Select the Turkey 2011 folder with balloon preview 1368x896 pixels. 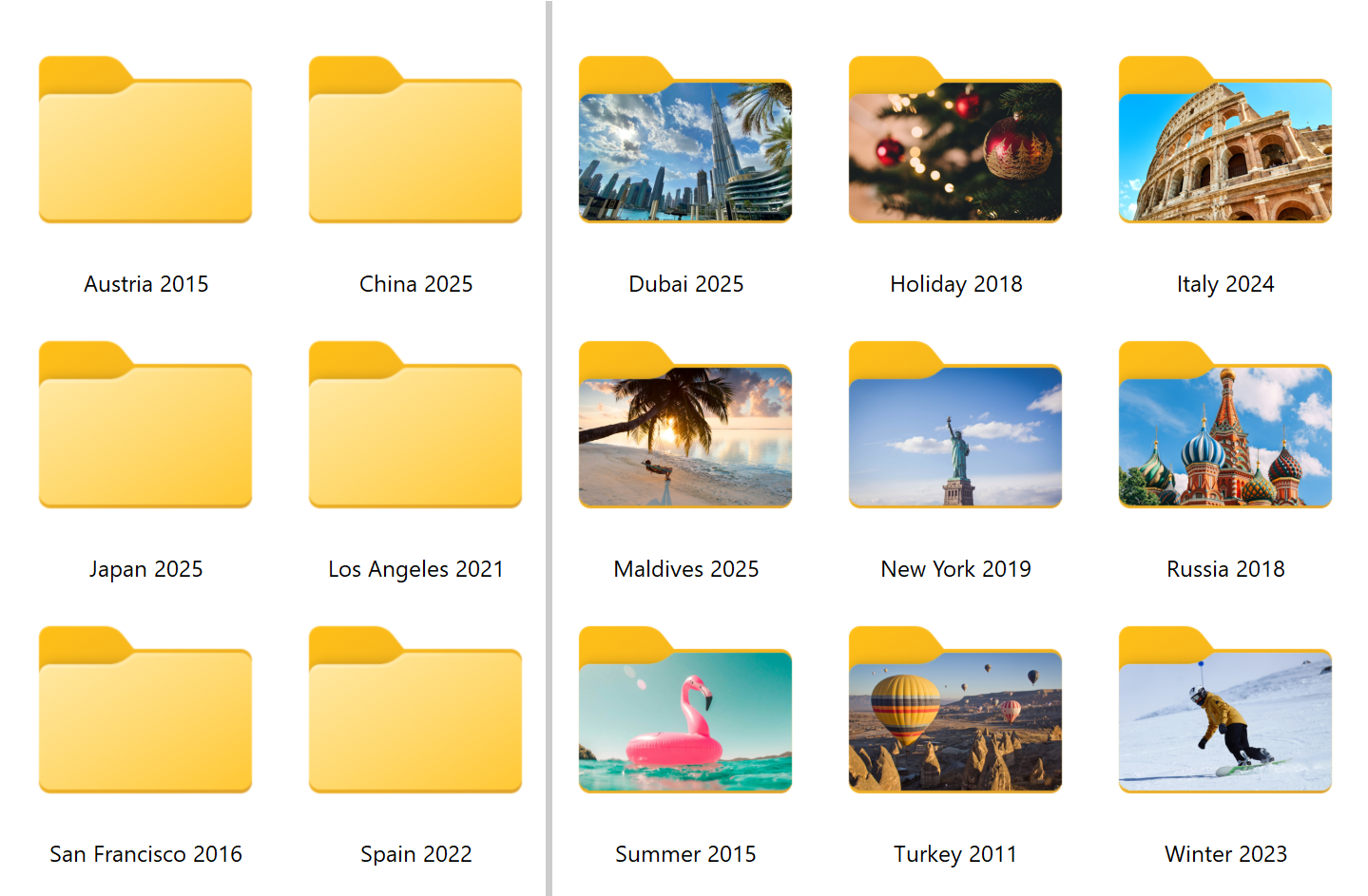click(954, 717)
